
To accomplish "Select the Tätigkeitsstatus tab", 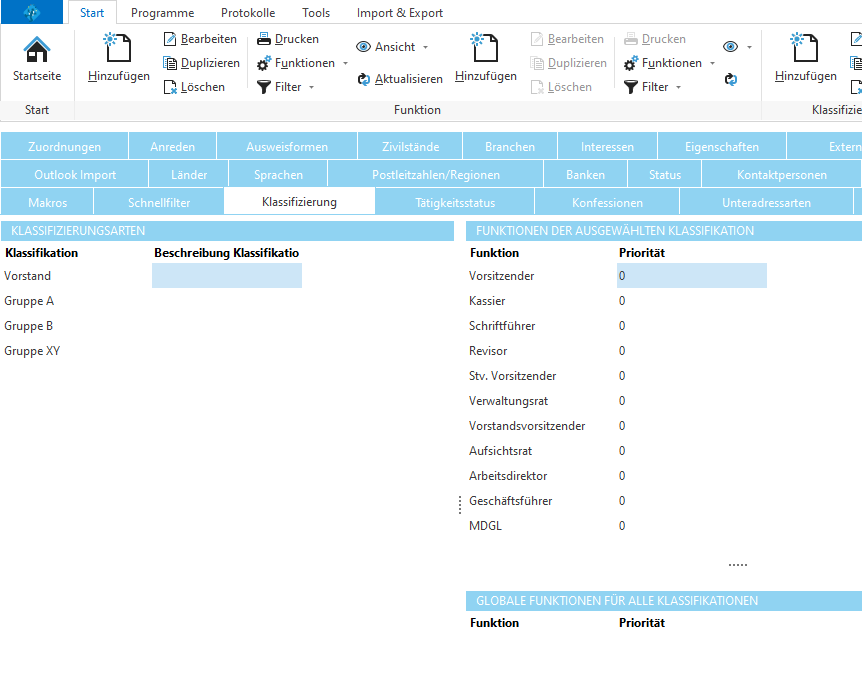I will coord(455,202).
